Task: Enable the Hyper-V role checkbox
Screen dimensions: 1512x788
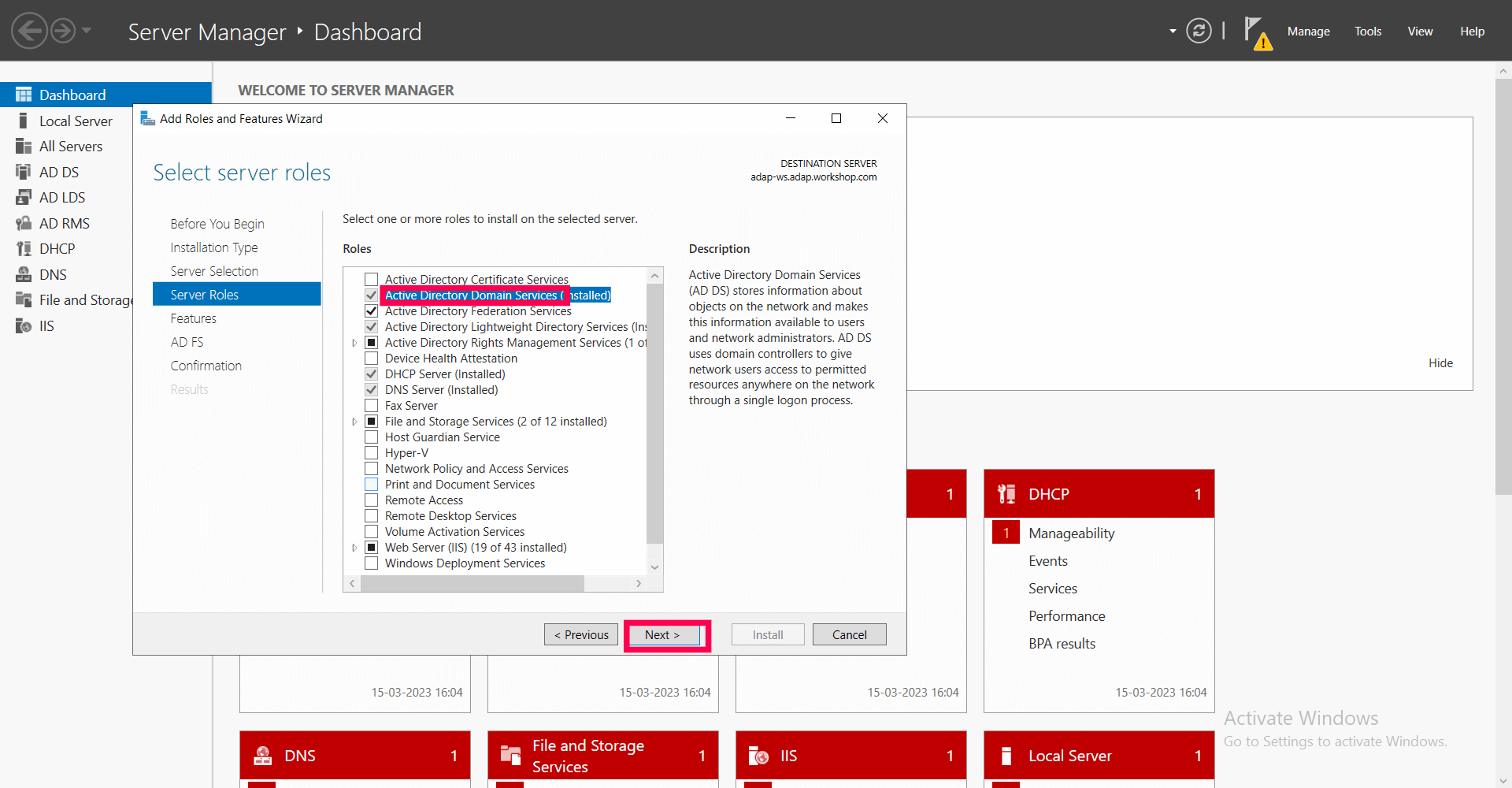Action: coord(370,452)
